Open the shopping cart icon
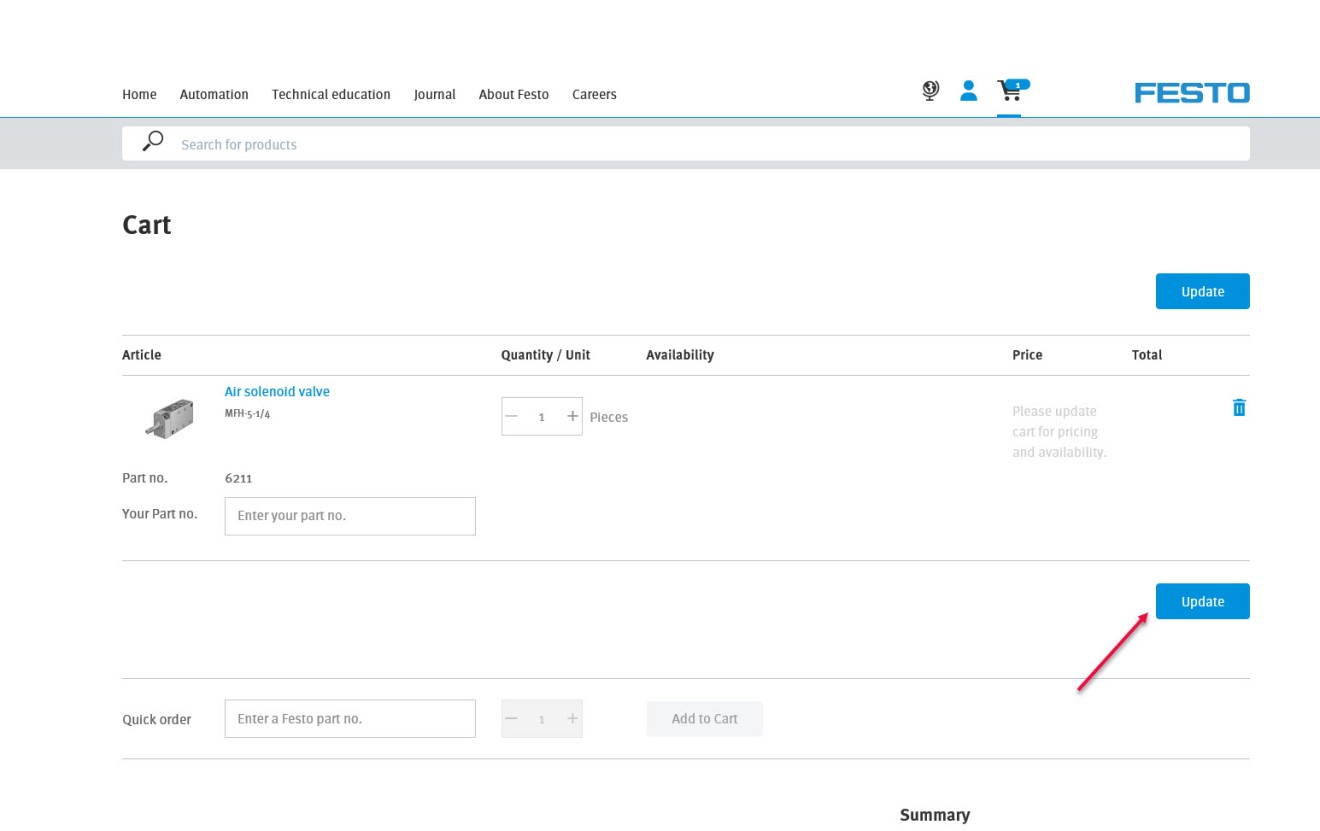Screen dimensions: 1320x831 click(x=1012, y=91)
